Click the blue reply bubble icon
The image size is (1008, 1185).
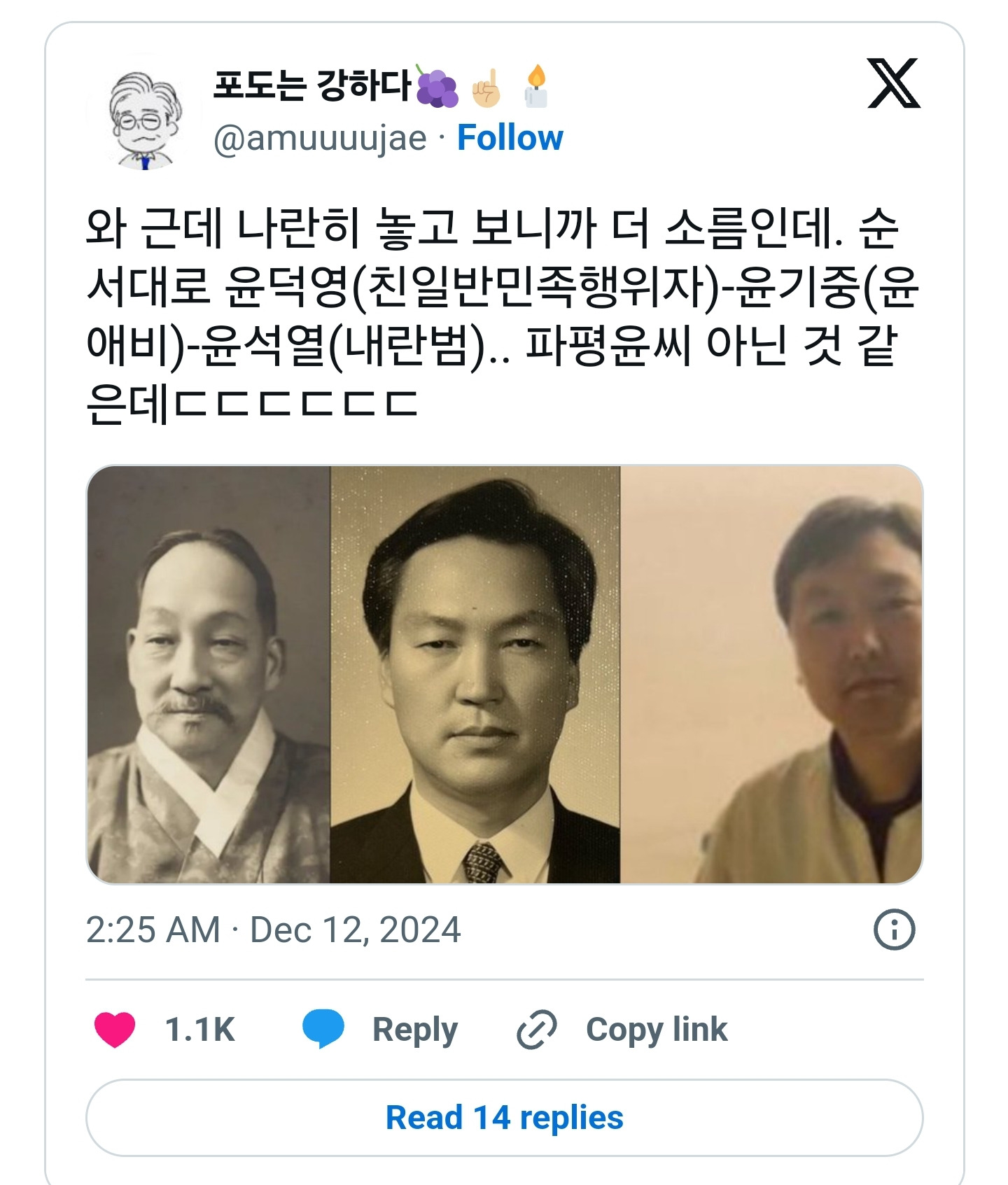pyautogui.click(x=323, y=1029)
